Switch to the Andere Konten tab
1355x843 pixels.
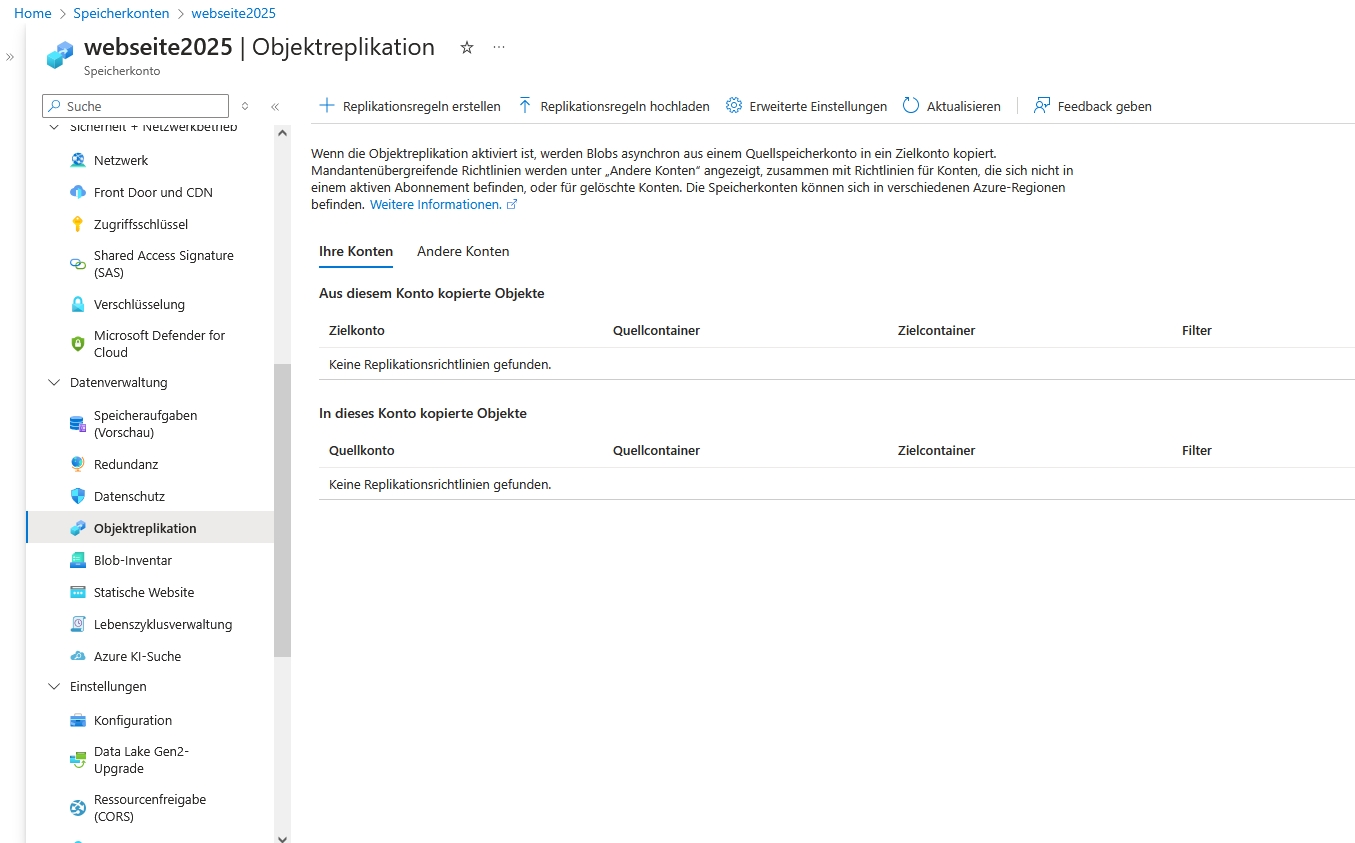[463, 251]
